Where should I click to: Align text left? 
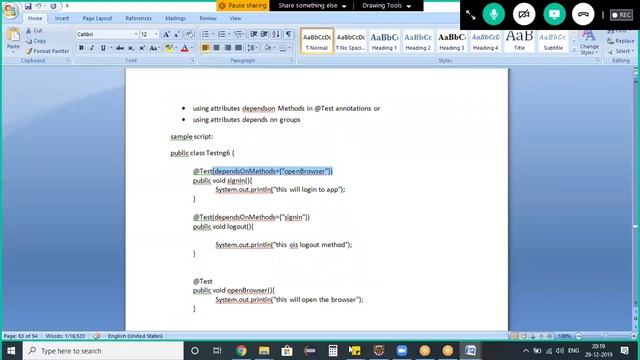pyautogui.click(x=205, y=48)
